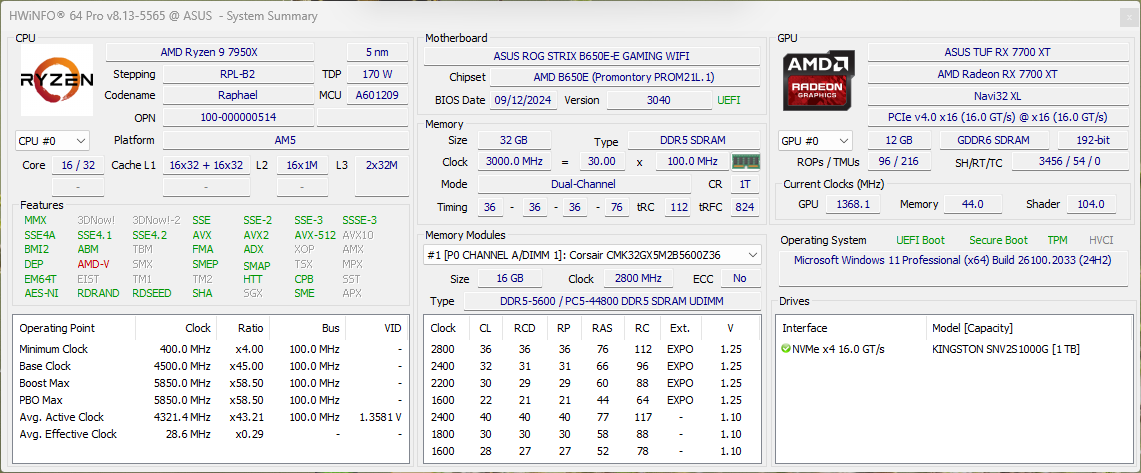The width and height of the screenshot is (1141, 473).
Task: Select the 2200 EXPO timing row
Action: pos(592,383)
